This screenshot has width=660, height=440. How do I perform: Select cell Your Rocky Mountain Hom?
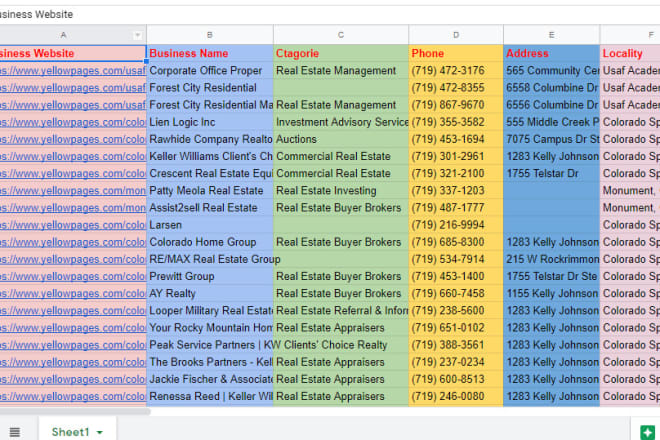coord(210,328)
